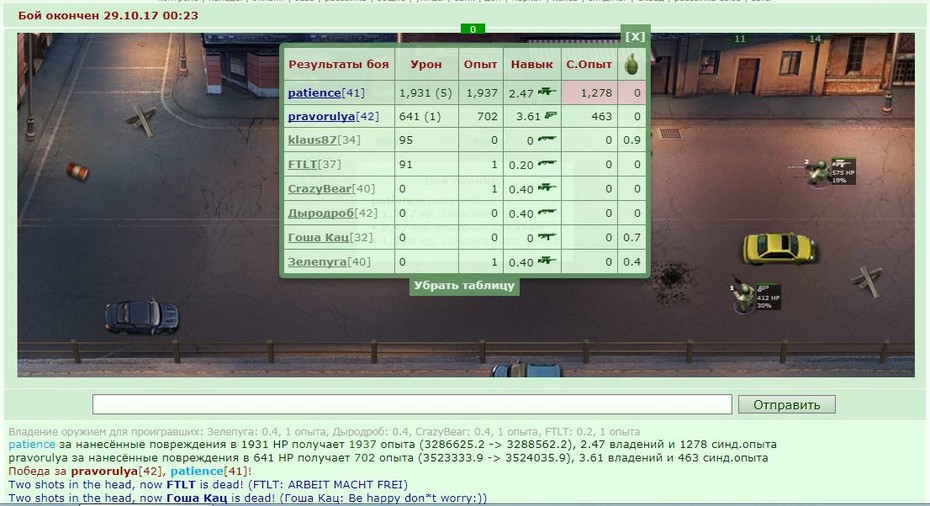Screen dimensions: 930x506
Task: Click the Урон column header
Action: 426,64
